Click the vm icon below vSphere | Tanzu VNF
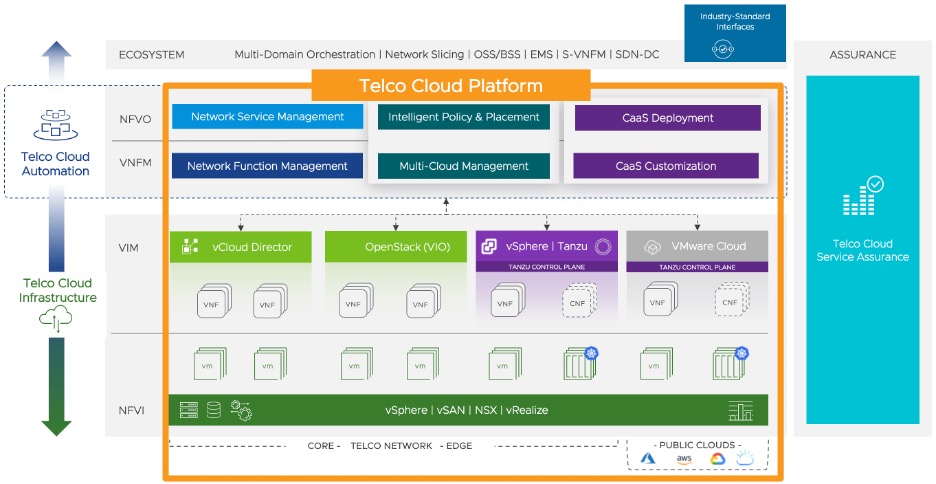The height and width of the screenshot is (484, 936). tap(504, 364)
